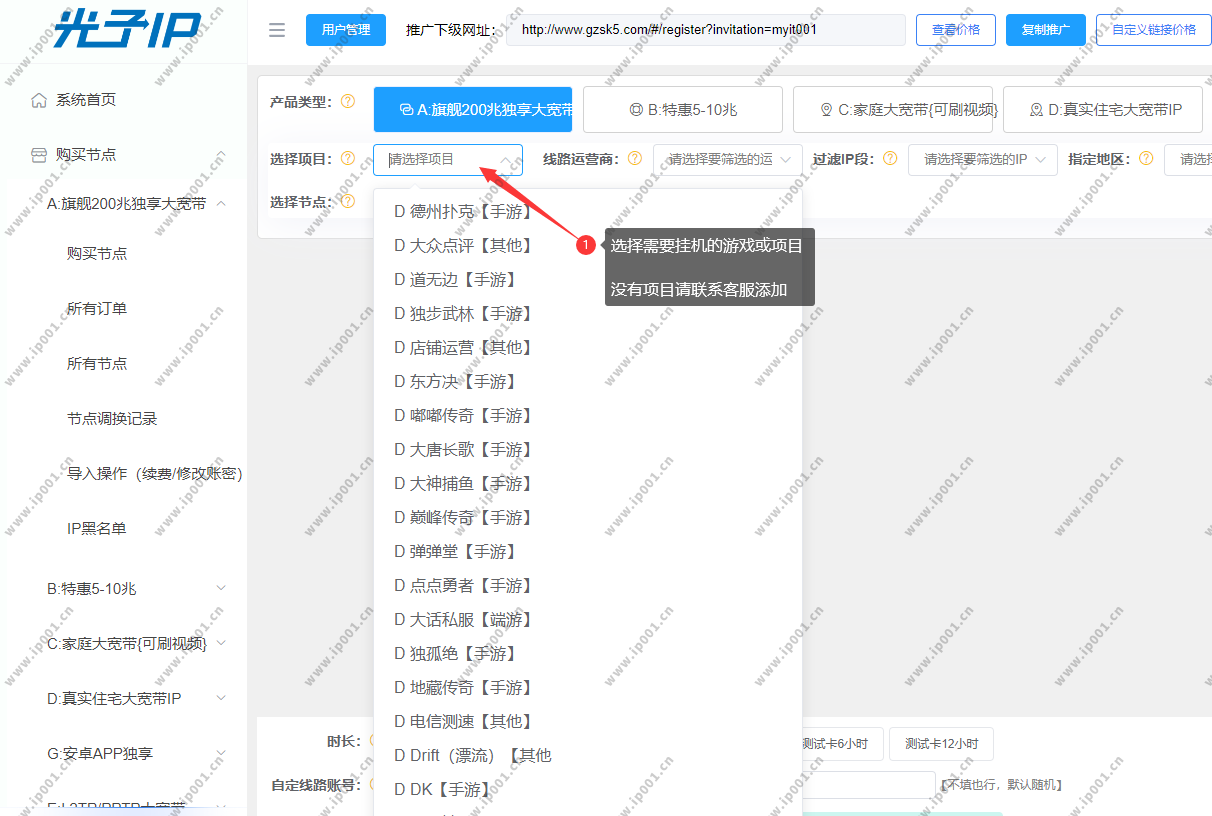Click the help icon beside 过滤IP段
Viewport: 1212px width, 816px height.
[x=888, y=158]
